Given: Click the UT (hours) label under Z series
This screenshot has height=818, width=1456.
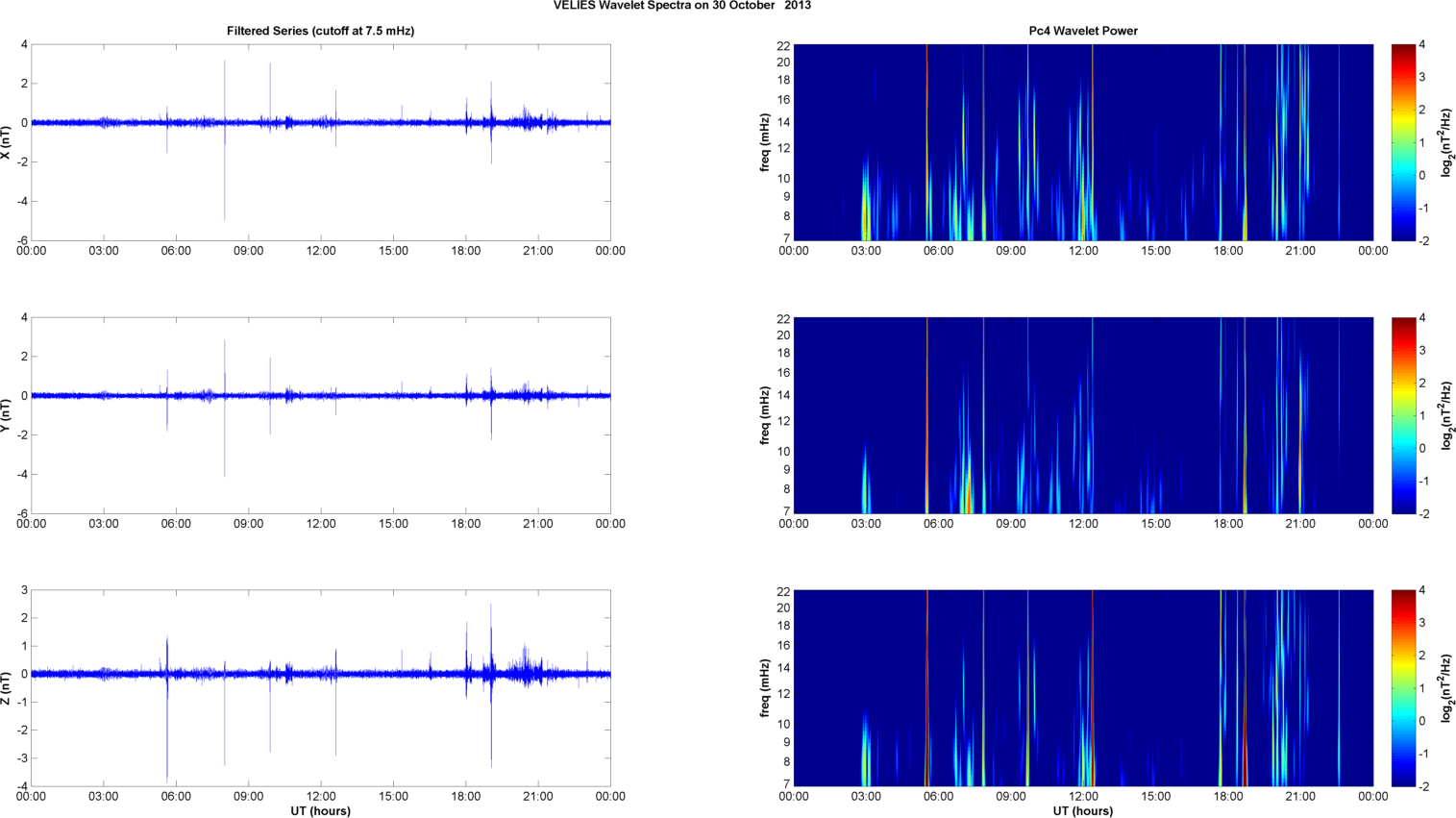Looking at the screenshot, I should tap(320, 810).
